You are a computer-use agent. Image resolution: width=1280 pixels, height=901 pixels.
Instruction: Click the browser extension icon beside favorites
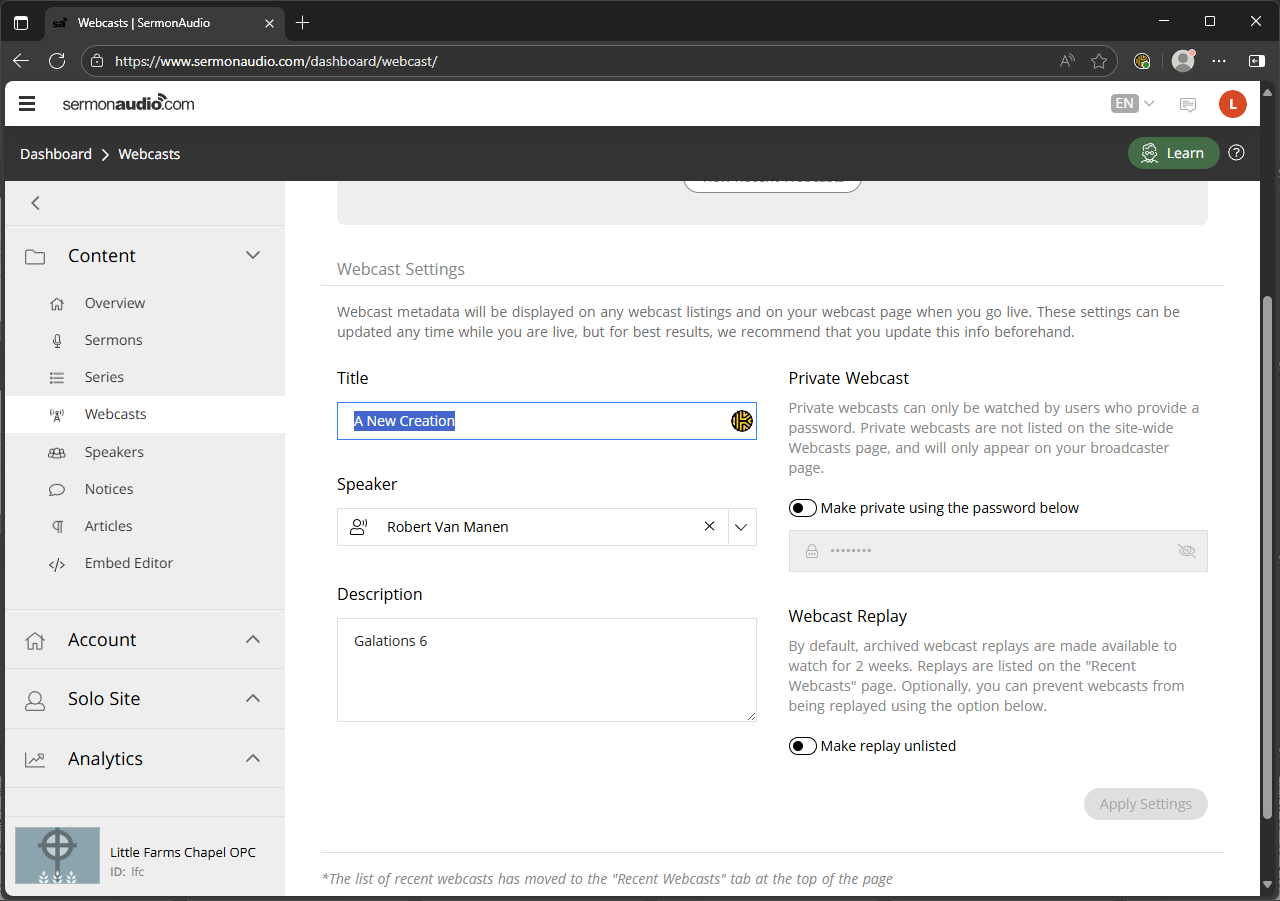click(1142, 61)
